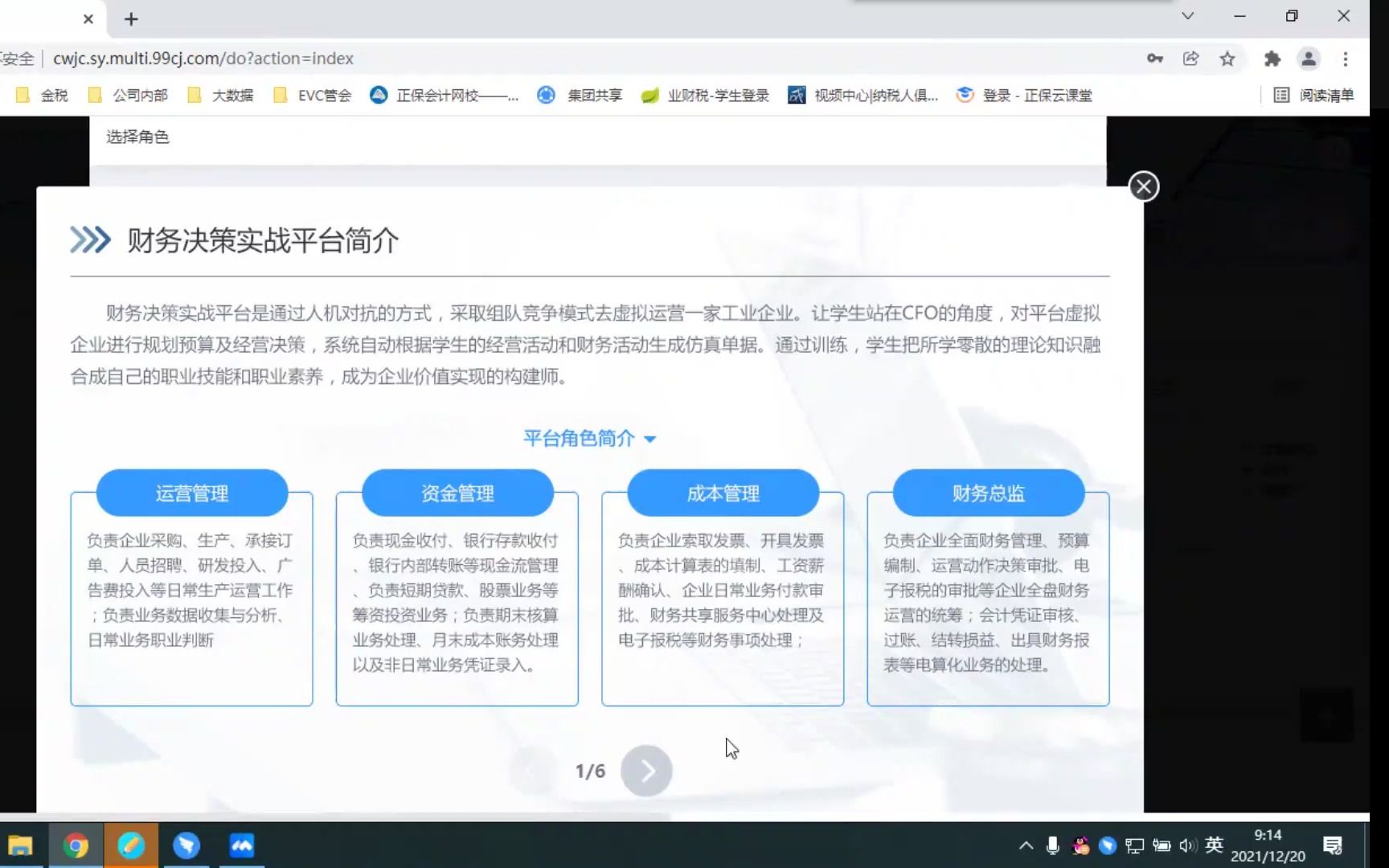
Task: Open the network tray icon
Action: [x=1134, y=845]
